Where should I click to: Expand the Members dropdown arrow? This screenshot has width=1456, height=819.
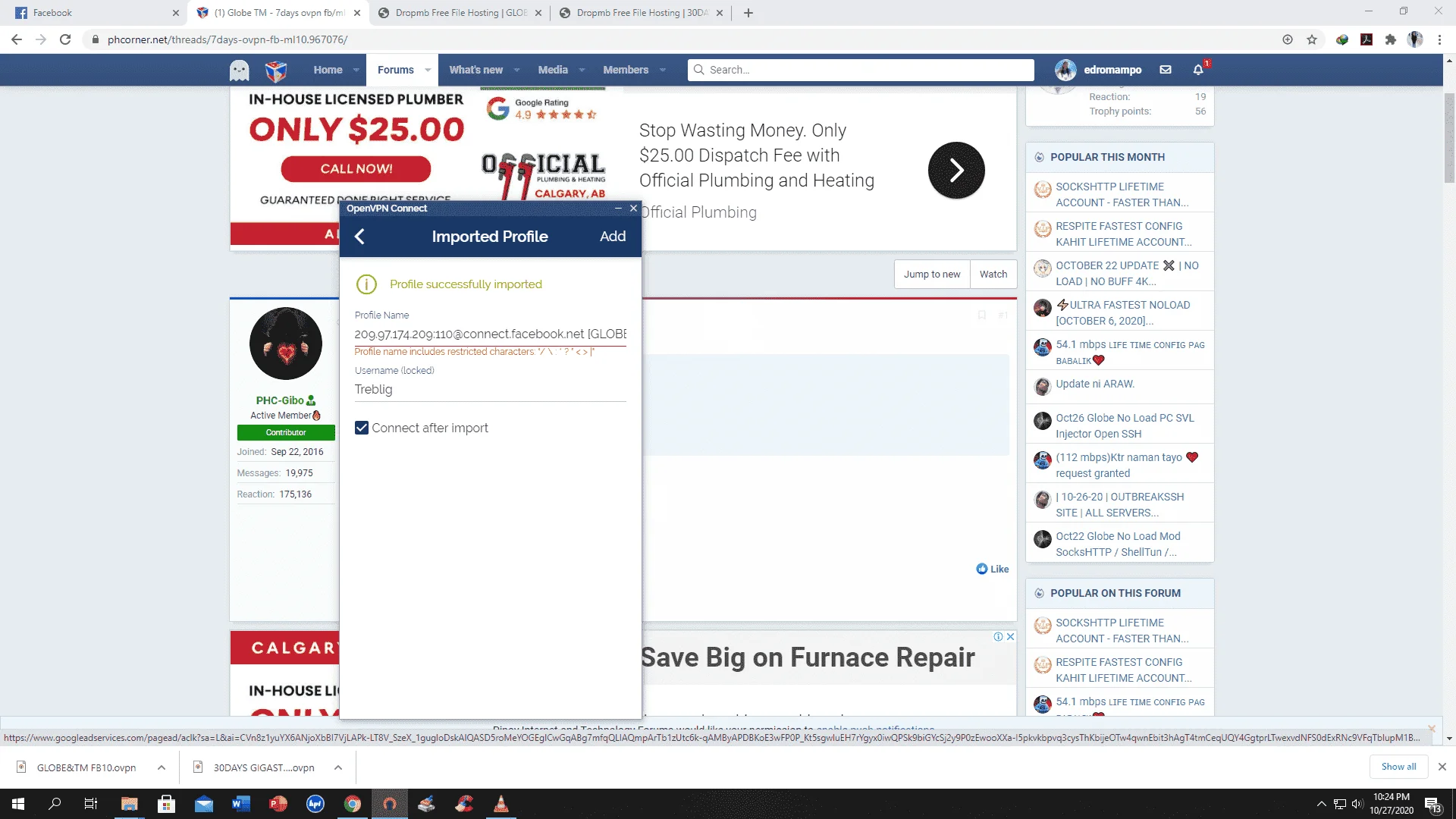(x=663, y=70)
